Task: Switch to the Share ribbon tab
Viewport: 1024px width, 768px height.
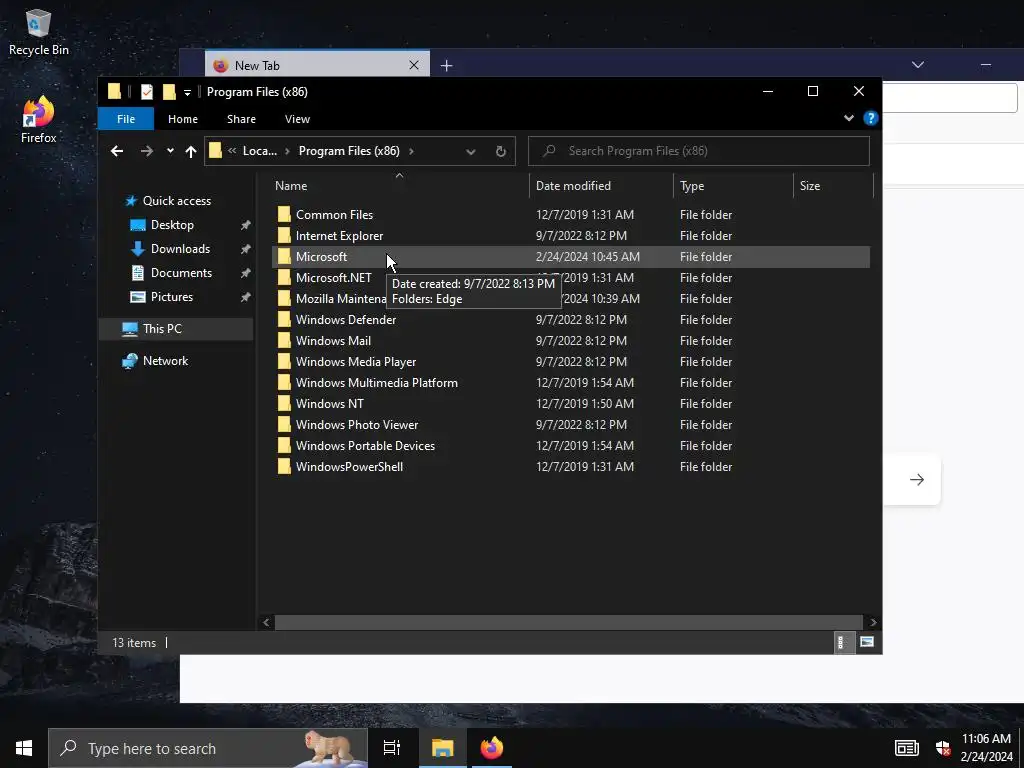Action: 241,119
